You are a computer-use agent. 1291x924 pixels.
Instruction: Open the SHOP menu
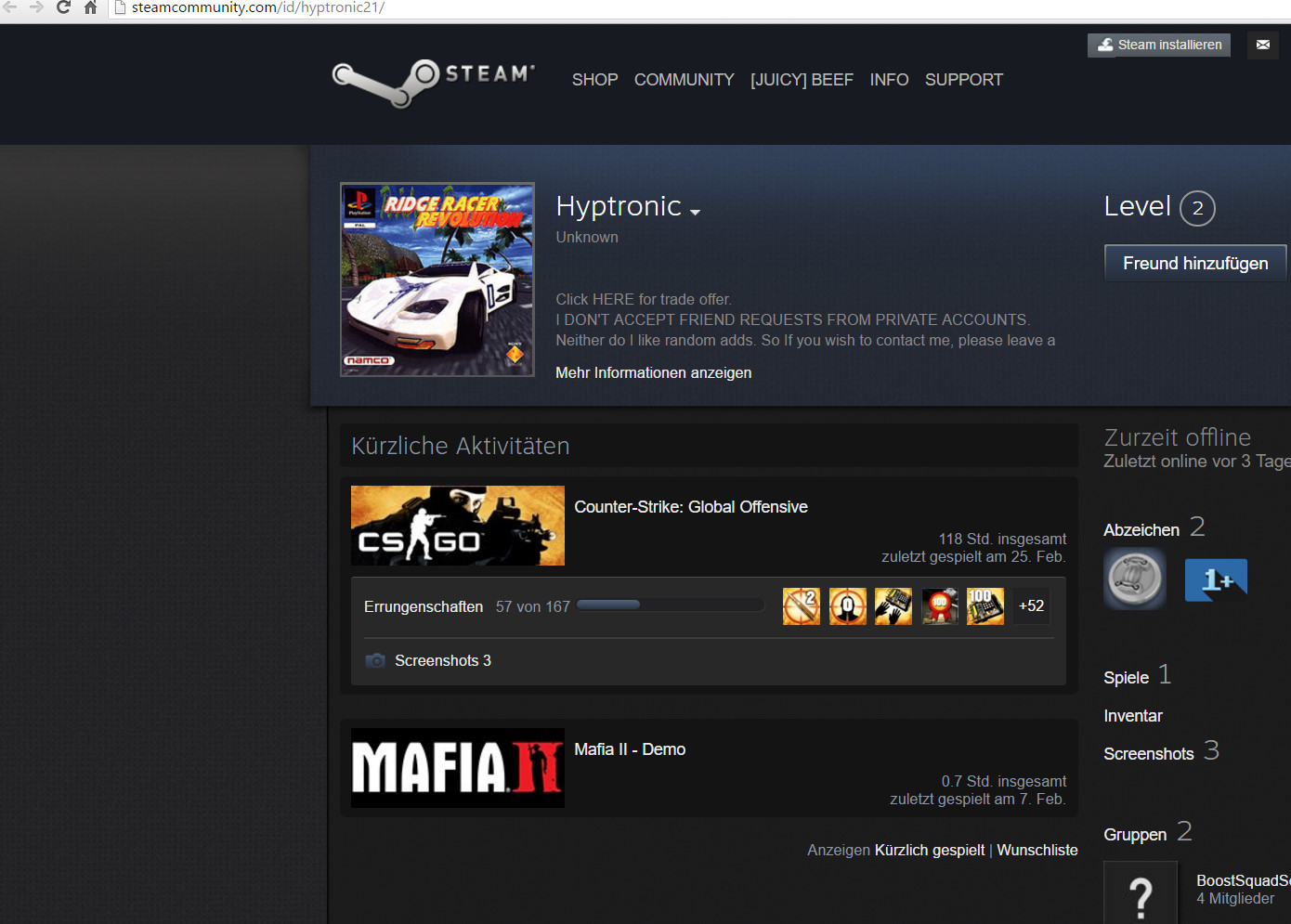coord(594,80)
